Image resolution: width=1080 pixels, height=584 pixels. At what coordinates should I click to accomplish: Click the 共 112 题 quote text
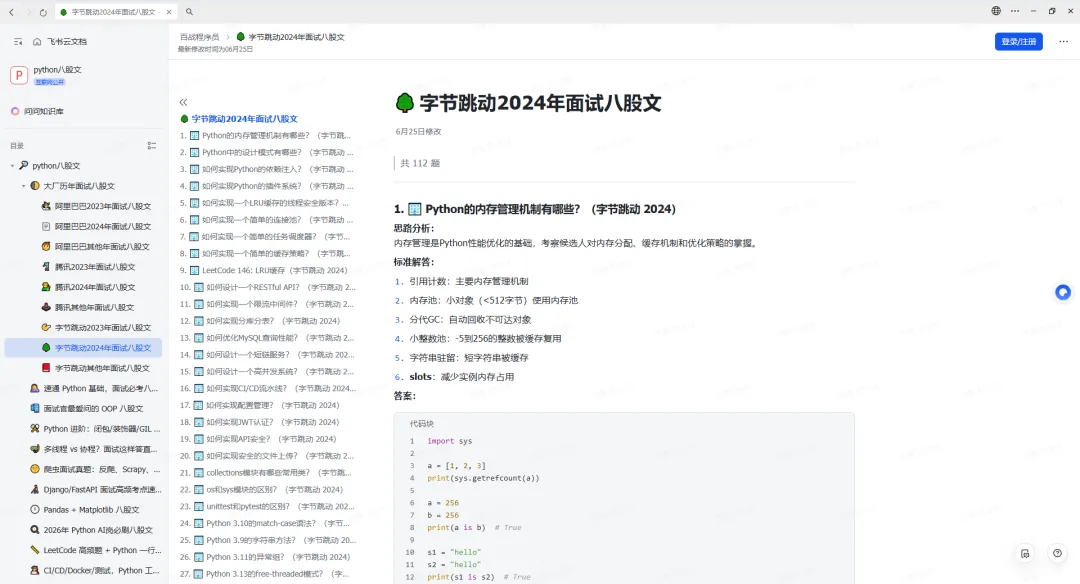[419, 163]
